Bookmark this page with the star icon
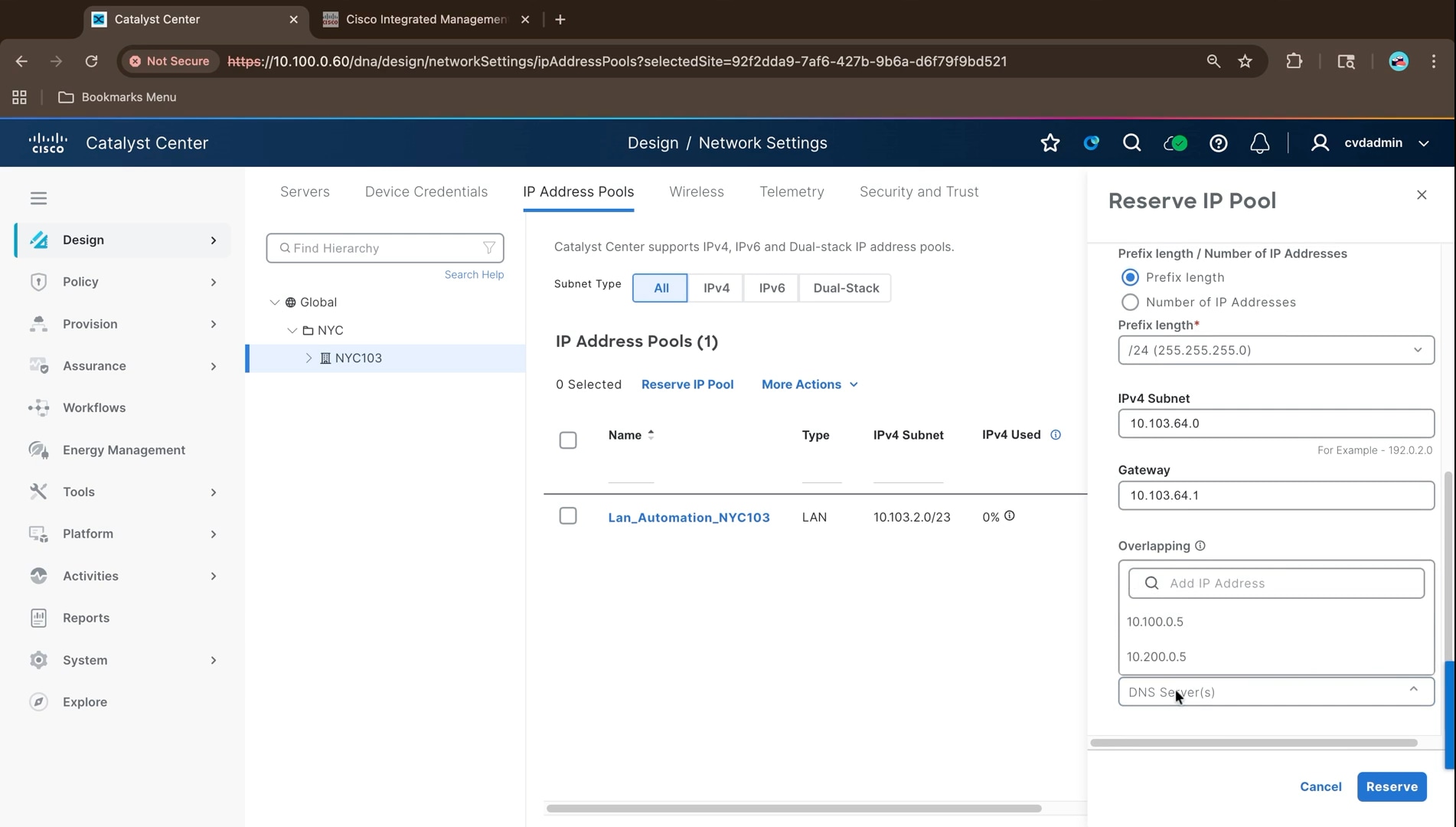 click(x=1245, y=61)
